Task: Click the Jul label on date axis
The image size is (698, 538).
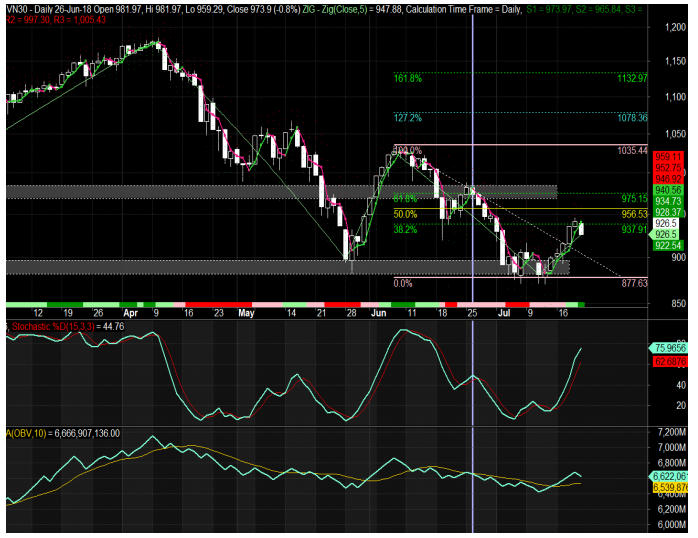Action: pyautogui.click(x=504, y=313)
